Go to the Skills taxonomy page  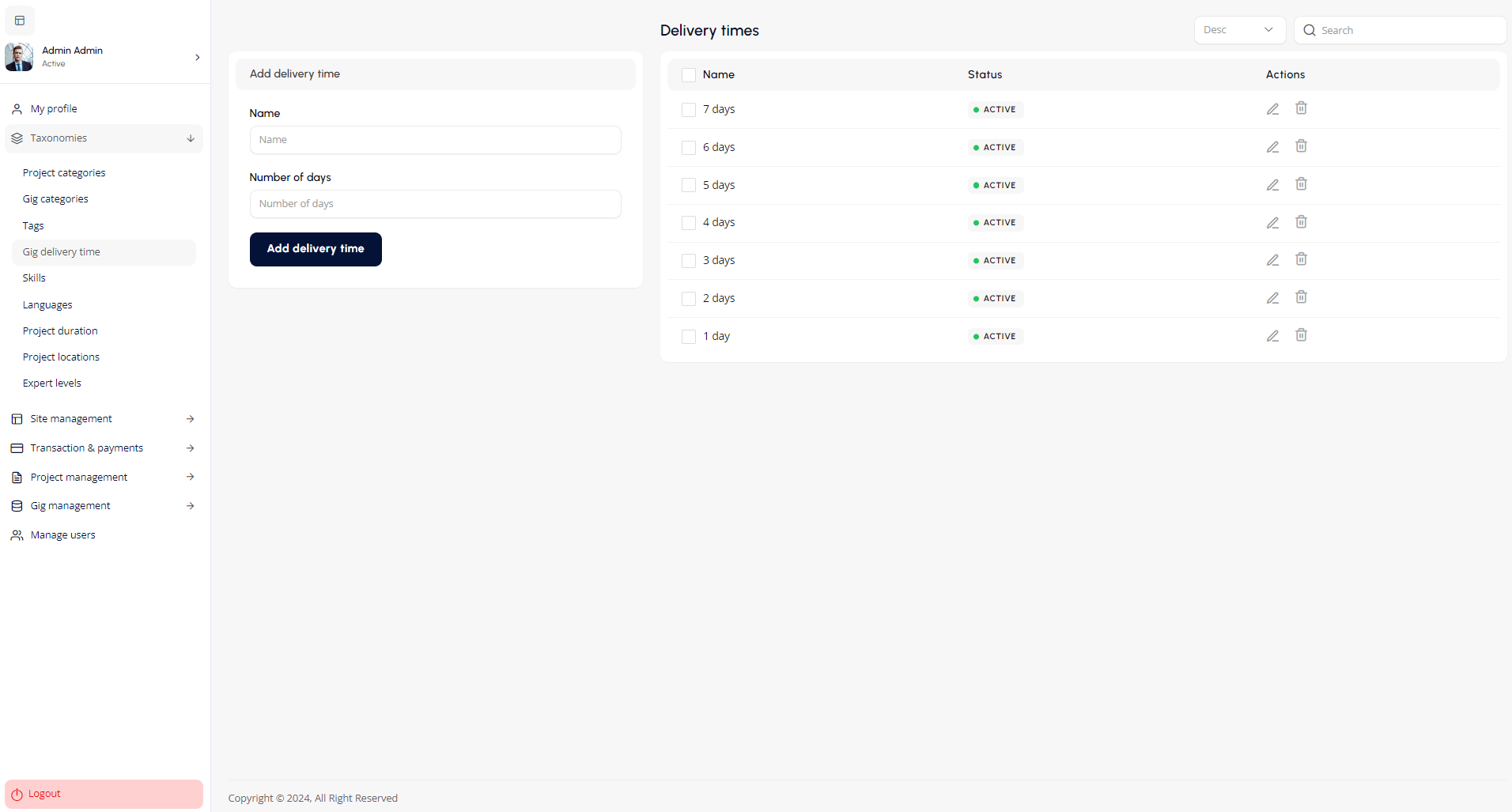[x=34, y=278]
